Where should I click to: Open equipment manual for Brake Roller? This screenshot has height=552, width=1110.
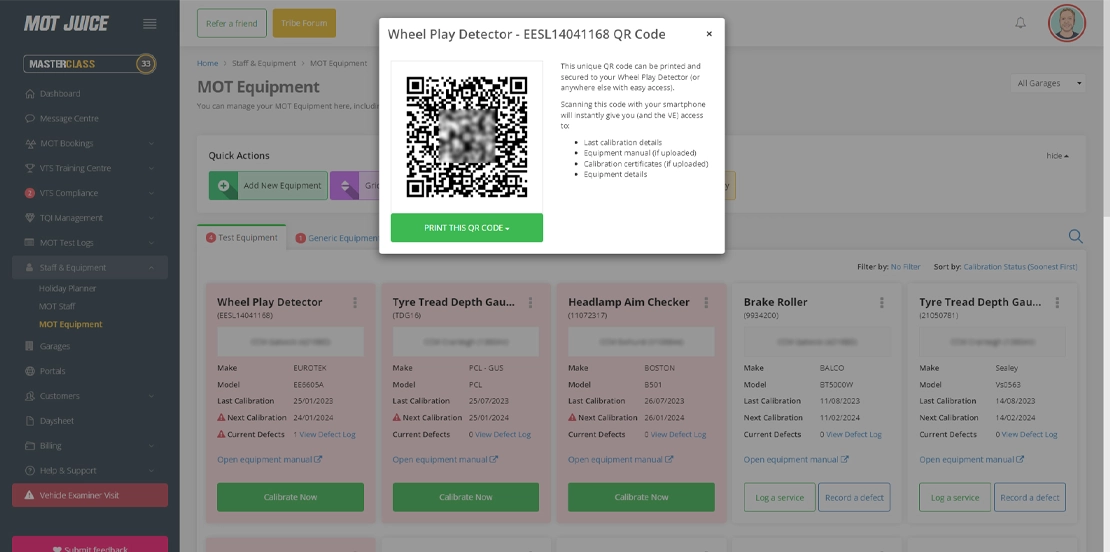click(x=796, y=459)
